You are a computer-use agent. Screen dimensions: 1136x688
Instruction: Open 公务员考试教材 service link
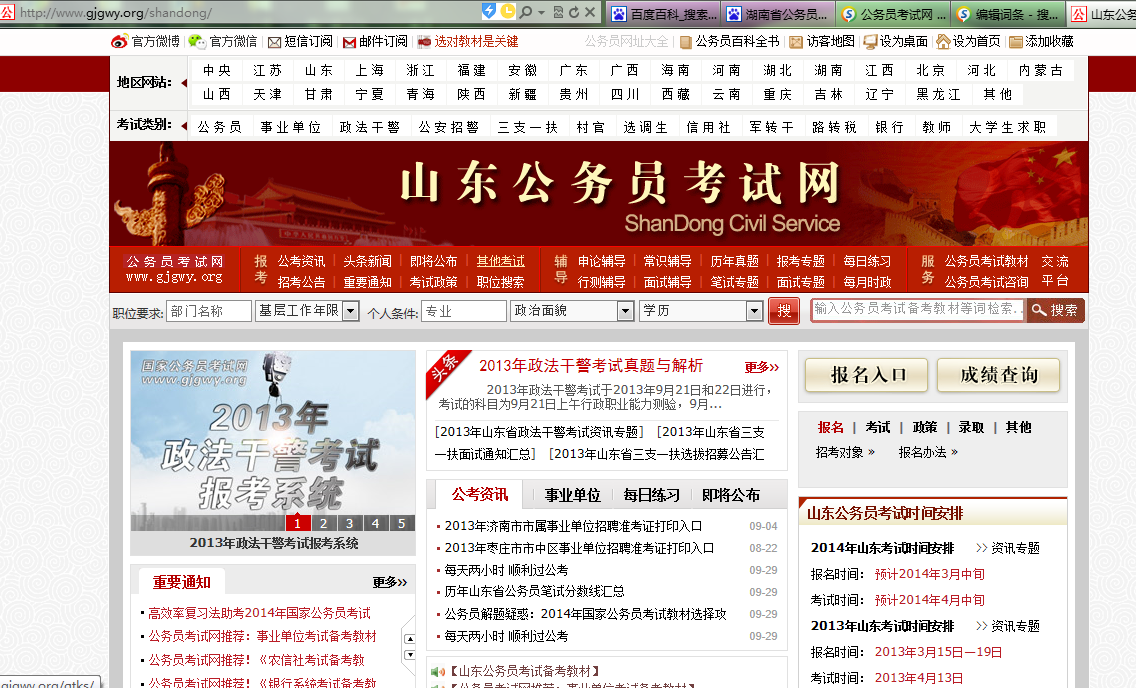pos(986,261)
